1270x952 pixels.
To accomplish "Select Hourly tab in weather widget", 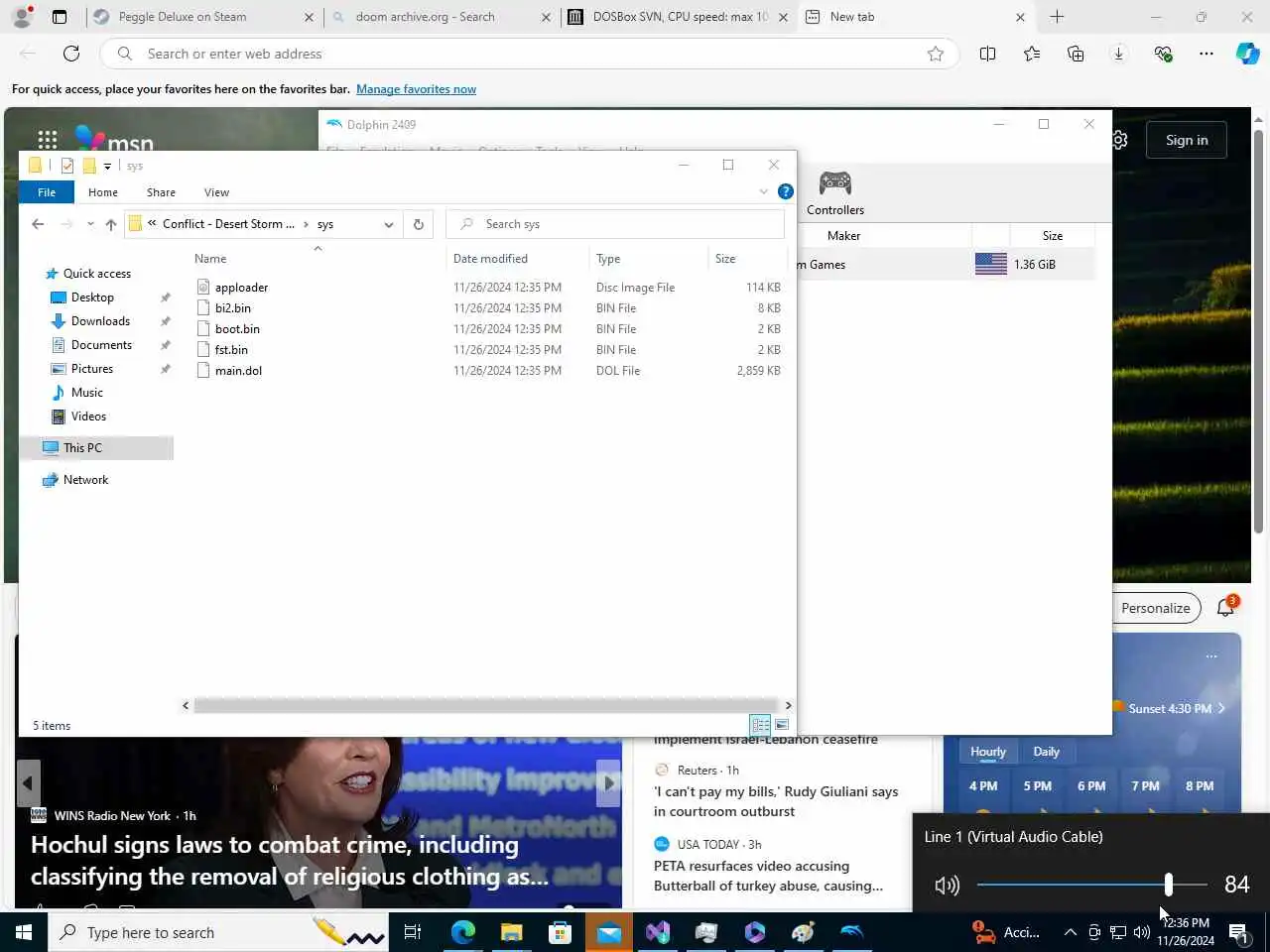I will pyautogui.click(x=987, y=752).
